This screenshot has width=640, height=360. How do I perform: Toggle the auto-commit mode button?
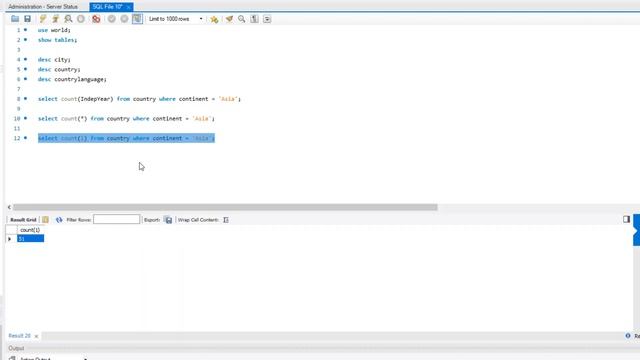(x=137, y=19)
